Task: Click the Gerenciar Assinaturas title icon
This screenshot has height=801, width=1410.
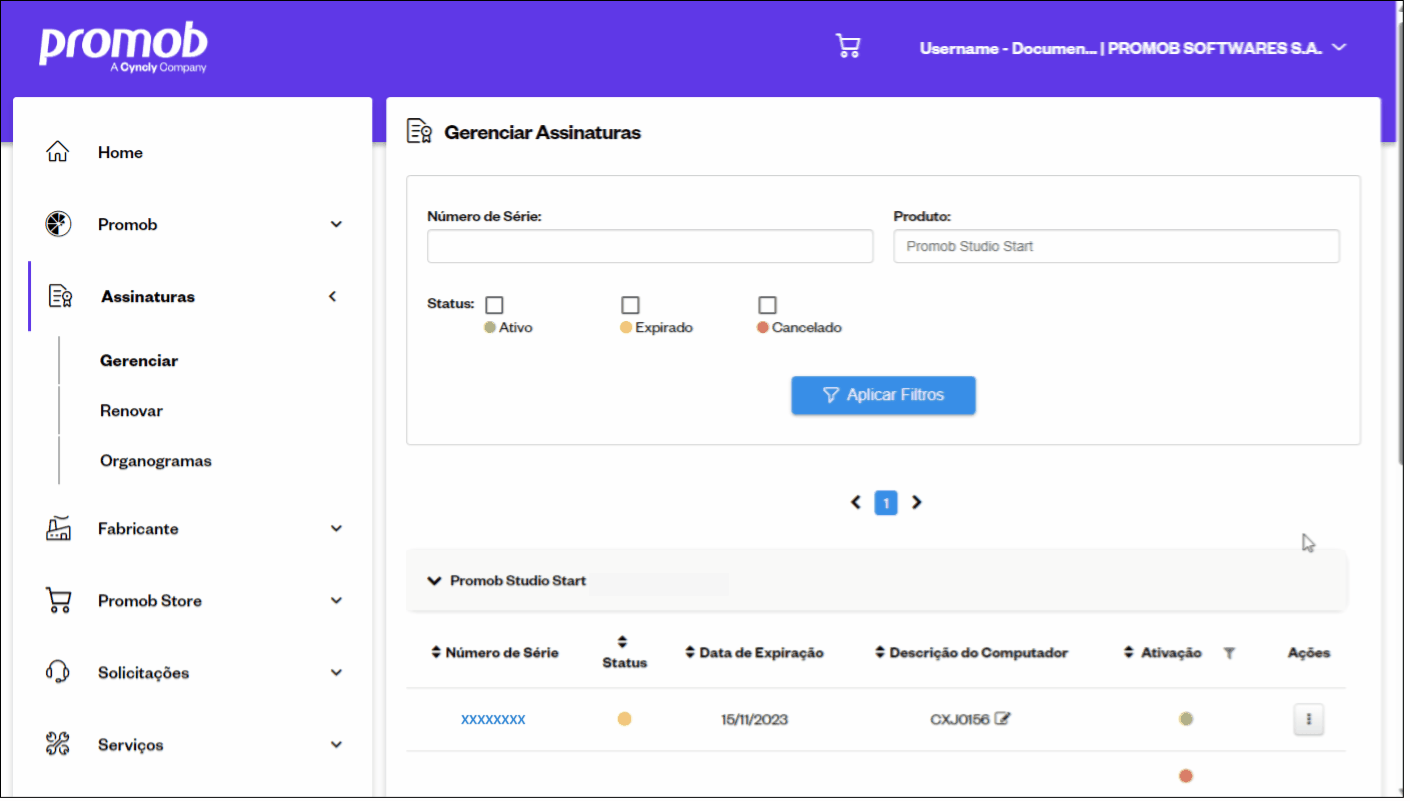Action: click(419, 132)
